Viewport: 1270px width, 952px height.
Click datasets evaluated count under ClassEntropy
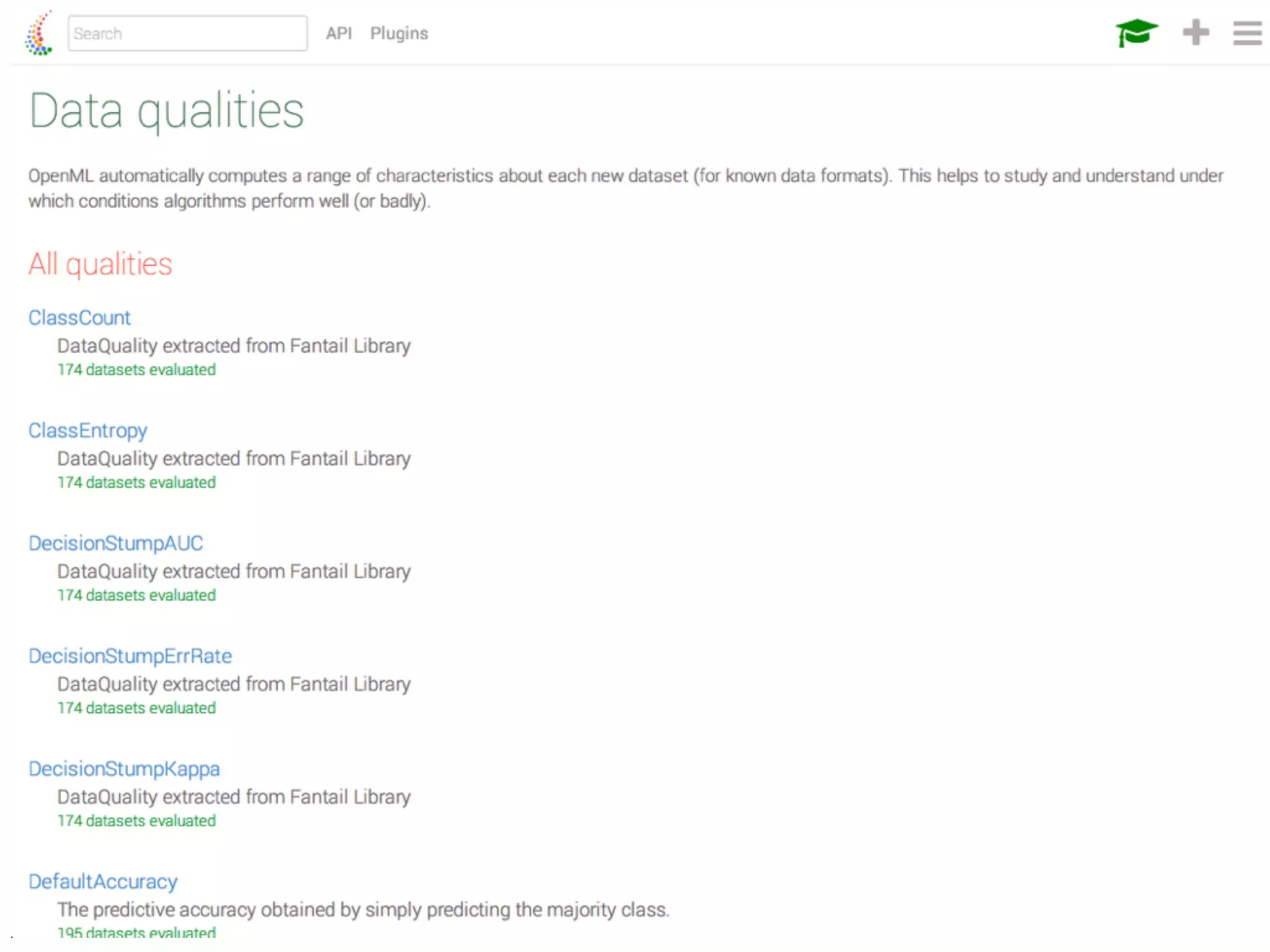point(136,483)
